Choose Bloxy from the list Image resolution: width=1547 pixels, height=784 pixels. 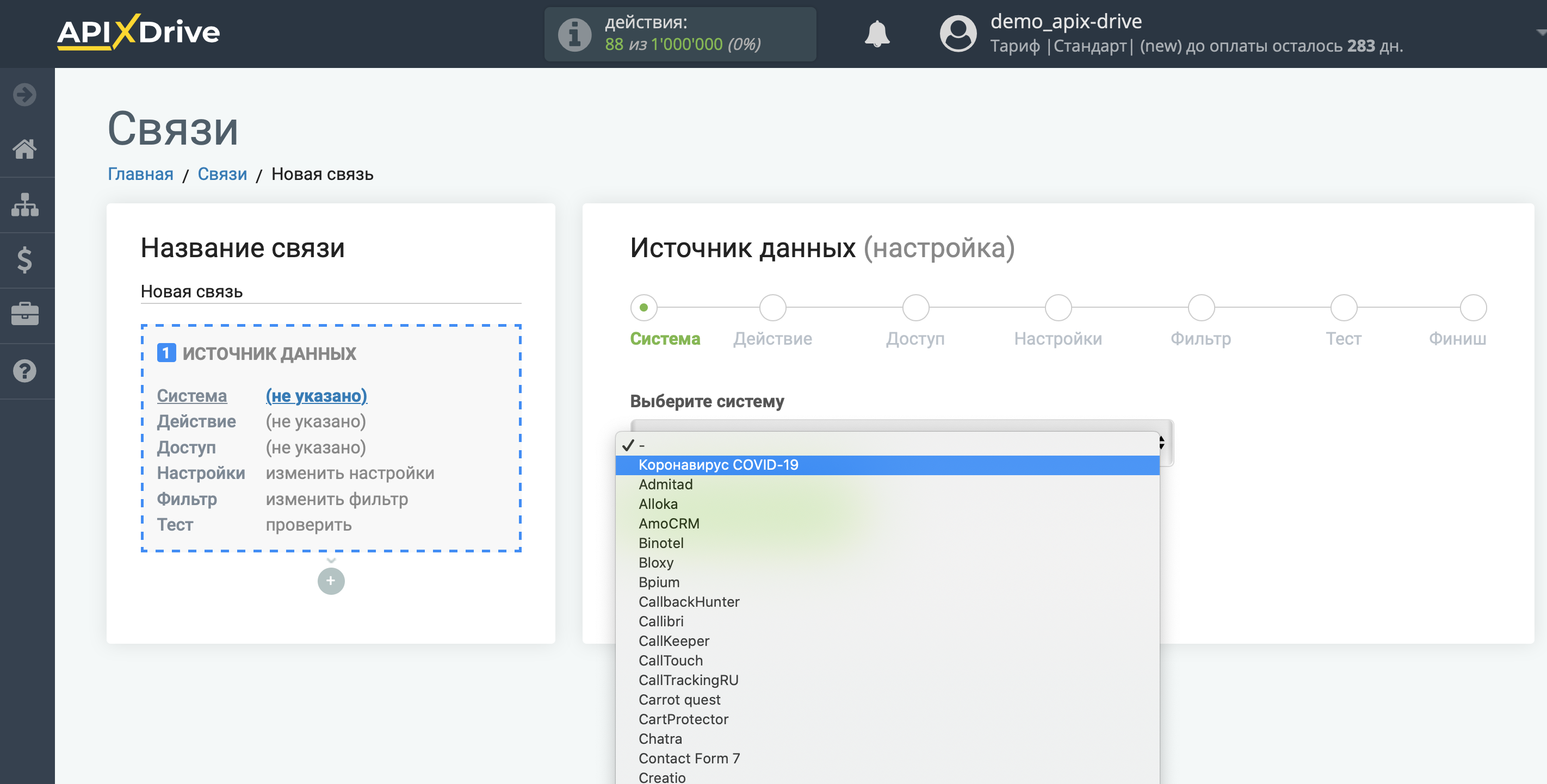[x=888, y=563]
